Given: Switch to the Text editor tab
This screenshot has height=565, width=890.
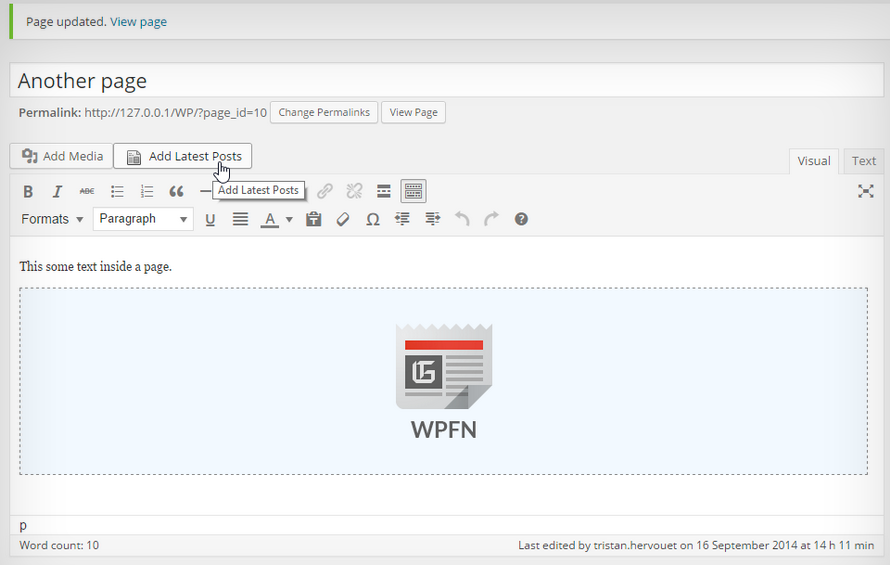Looking at the screenshot, I should pyautogui.click(x=863, y=161).
